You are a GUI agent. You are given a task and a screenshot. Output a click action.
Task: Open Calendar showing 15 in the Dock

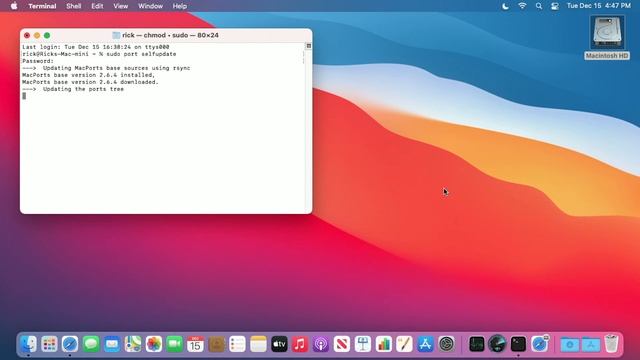[x=196, y=344]
